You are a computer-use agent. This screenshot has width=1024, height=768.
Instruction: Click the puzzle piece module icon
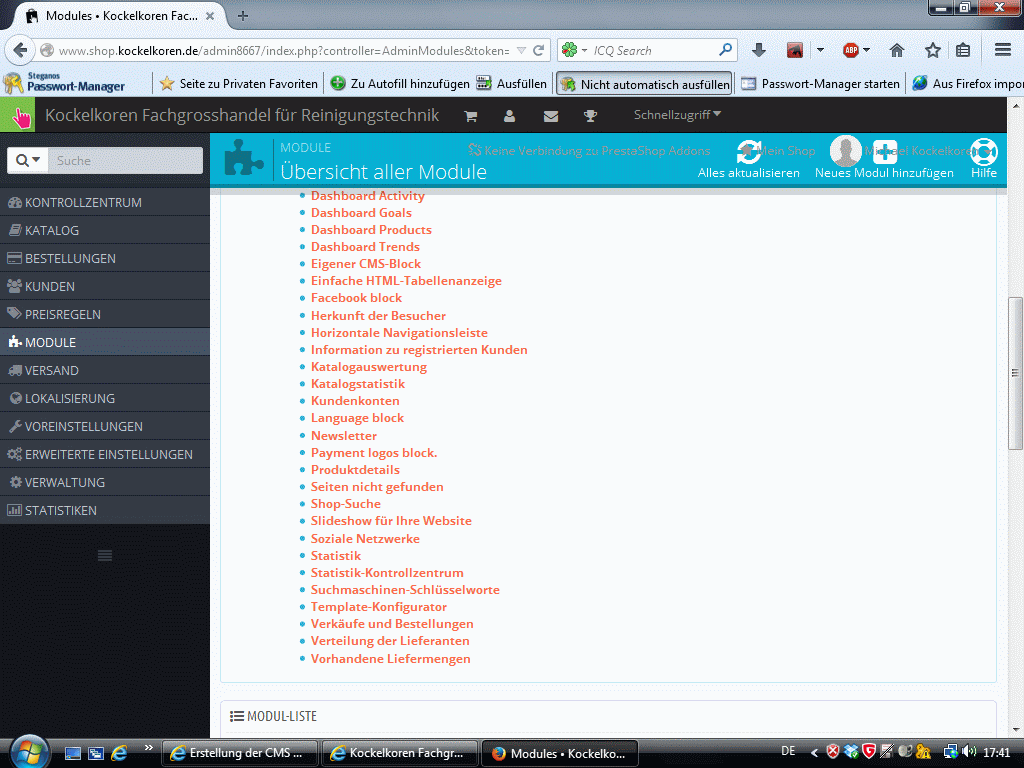click(x=244, y=158)
